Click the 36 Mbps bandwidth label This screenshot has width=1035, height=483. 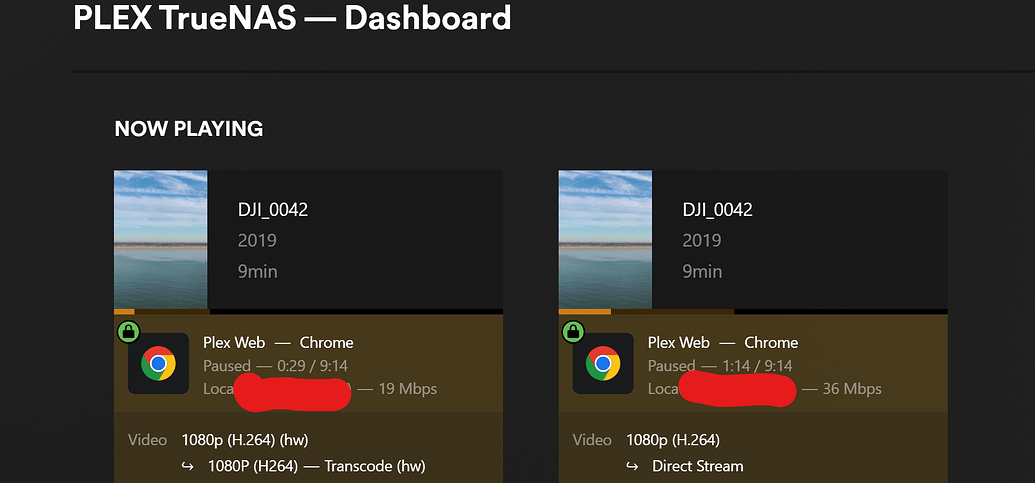852,389
